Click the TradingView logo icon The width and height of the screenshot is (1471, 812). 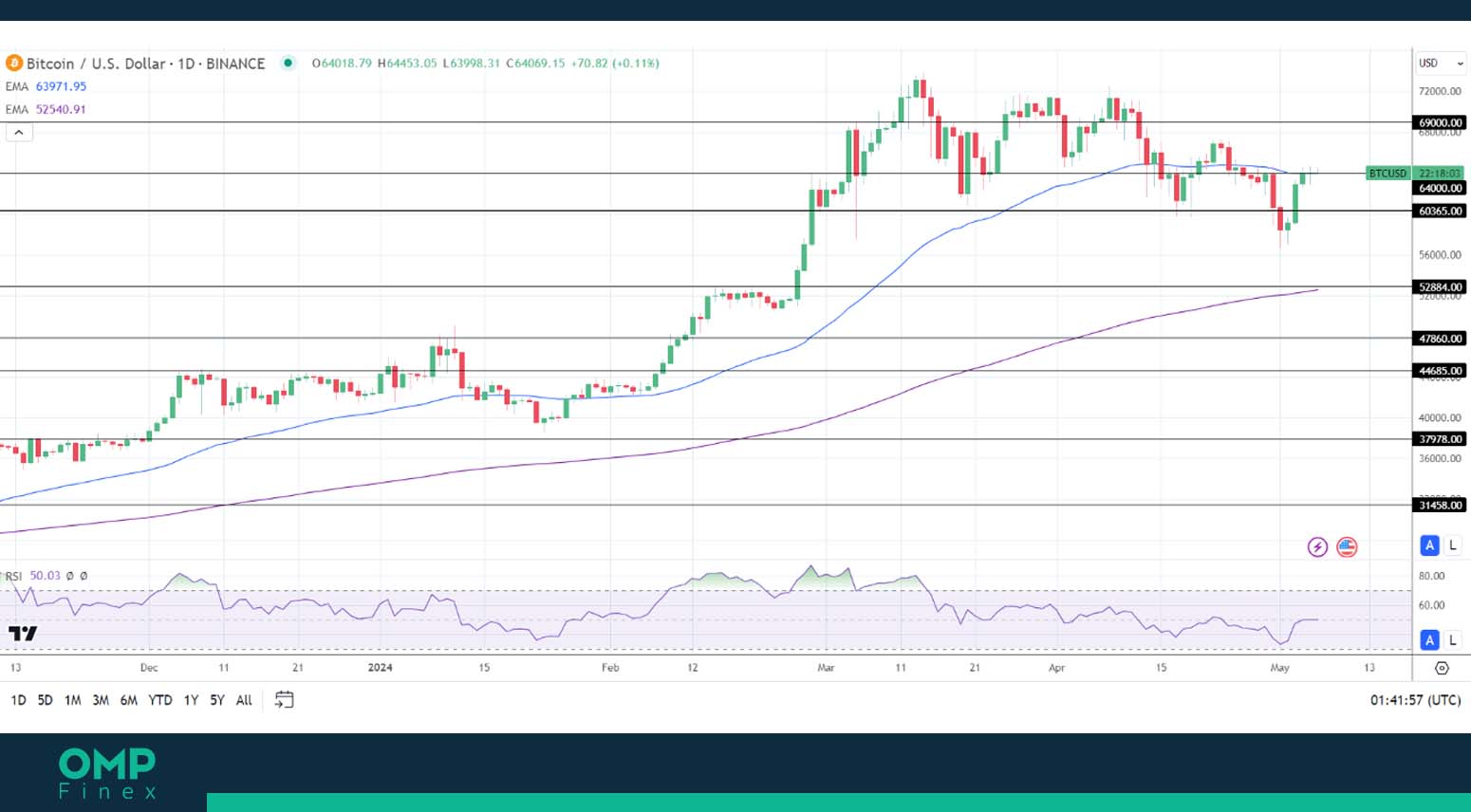(x=23, y=634)
